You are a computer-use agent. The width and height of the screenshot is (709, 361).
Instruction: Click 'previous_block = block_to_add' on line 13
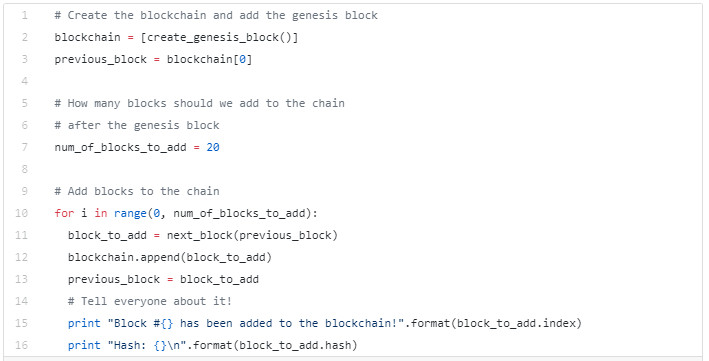click(x=163, y=280)
